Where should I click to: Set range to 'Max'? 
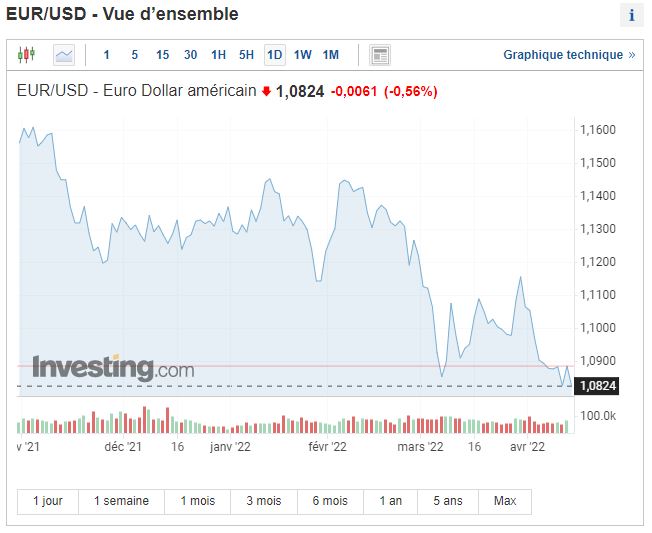click(x=505, y=501)
